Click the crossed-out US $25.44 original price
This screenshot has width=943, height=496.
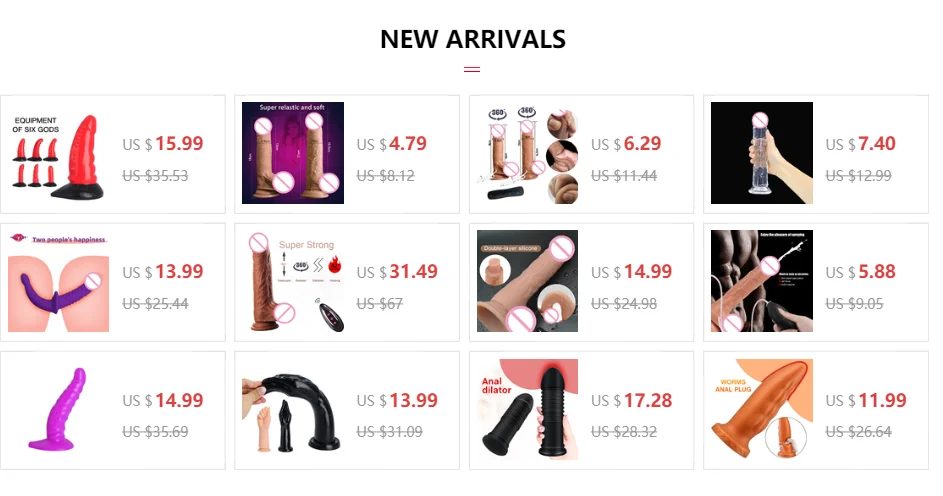pyautogui.click(x=155, y=304)
